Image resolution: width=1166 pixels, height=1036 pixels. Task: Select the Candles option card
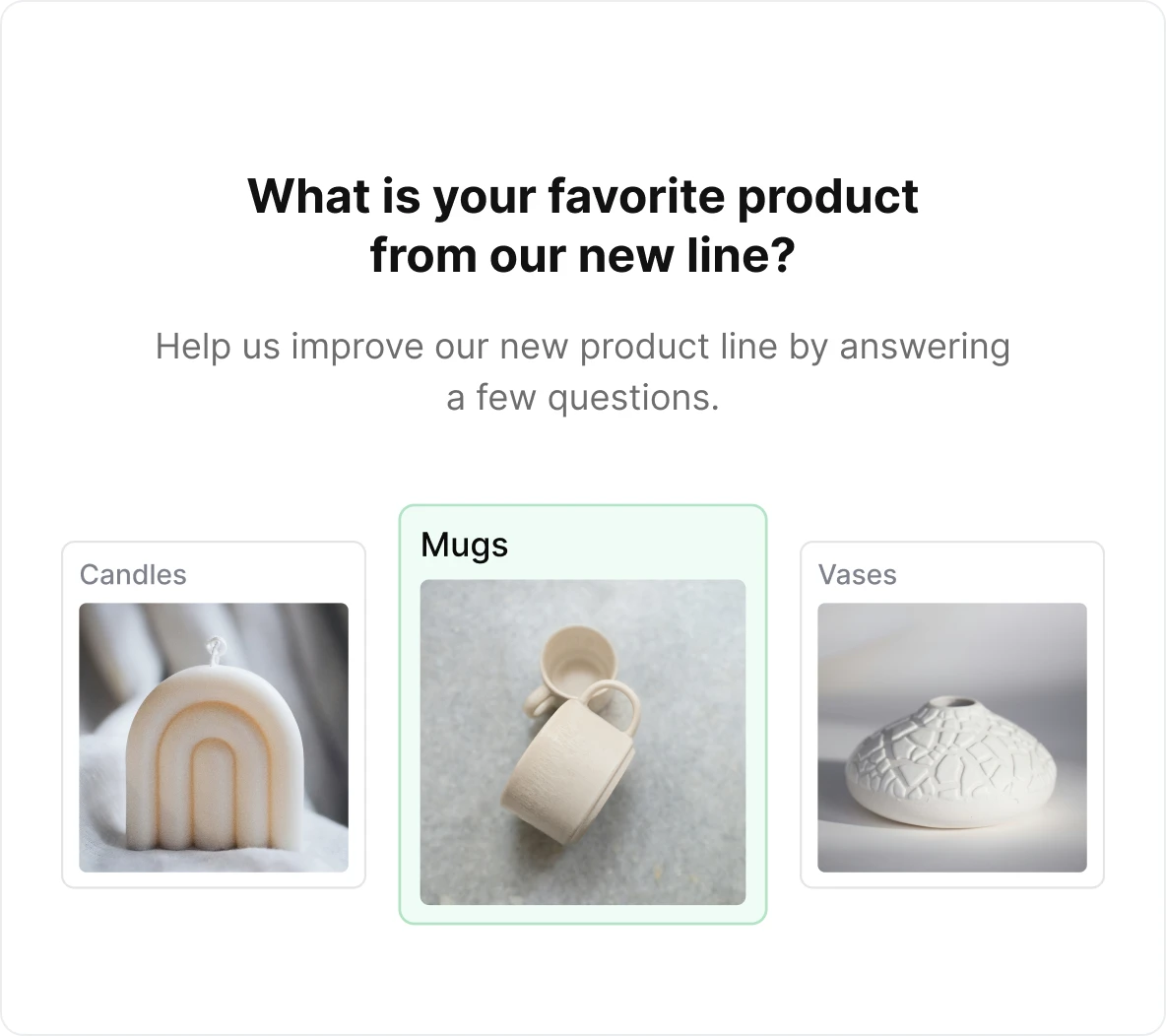(x=214, y=715)
